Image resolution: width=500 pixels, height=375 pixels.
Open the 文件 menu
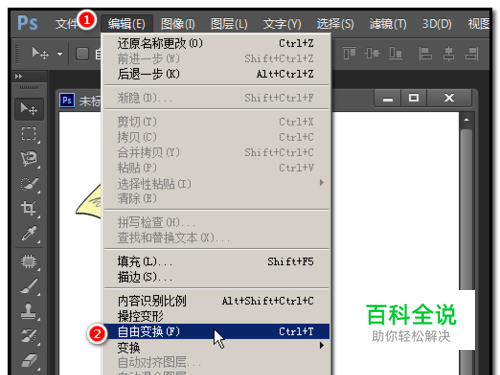(x=66, y=24)
